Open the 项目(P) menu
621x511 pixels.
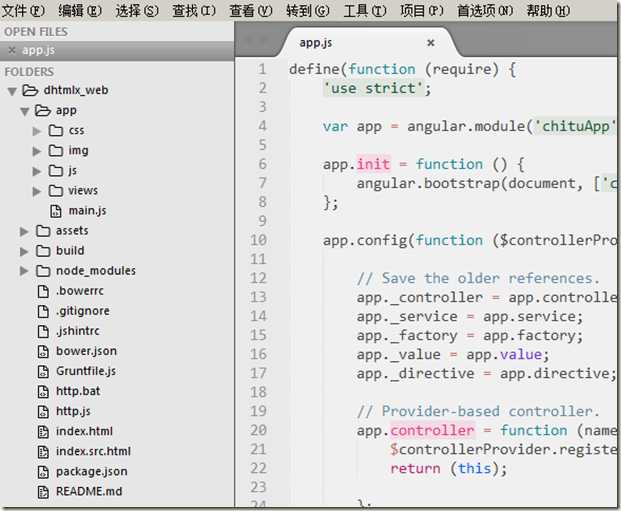pos(422,11)
